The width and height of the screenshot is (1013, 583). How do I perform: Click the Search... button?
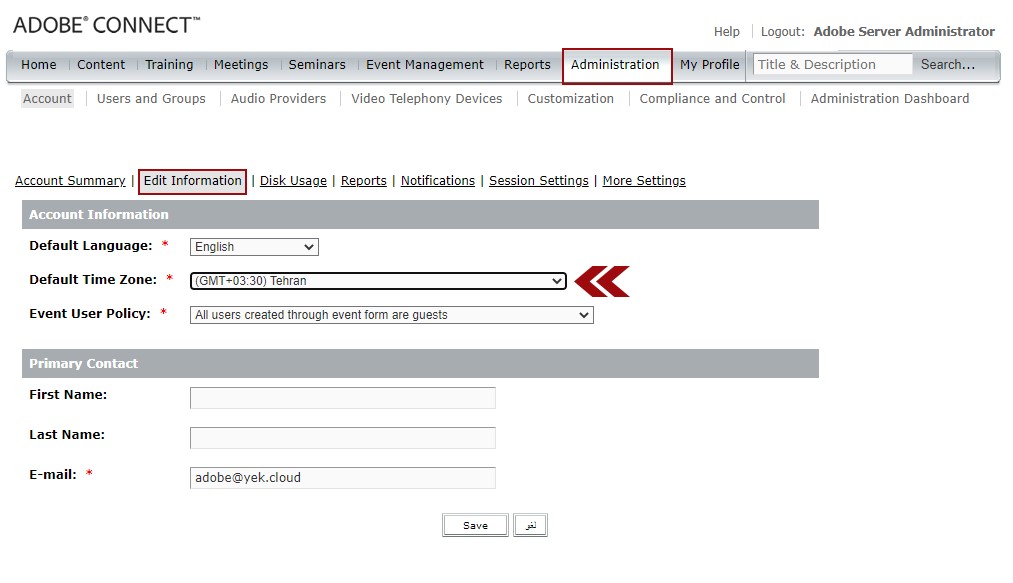[948, 65]
